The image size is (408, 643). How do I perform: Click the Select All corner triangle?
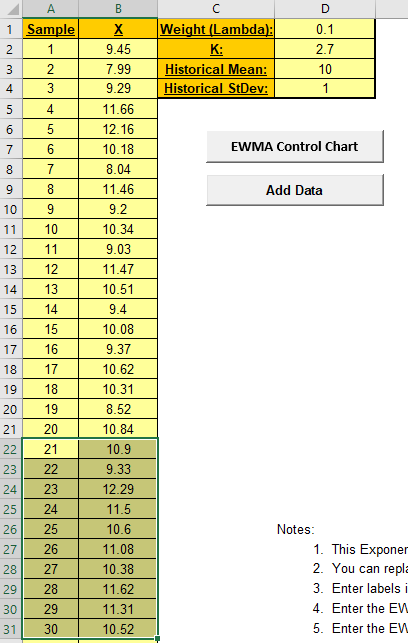[11, 9]
